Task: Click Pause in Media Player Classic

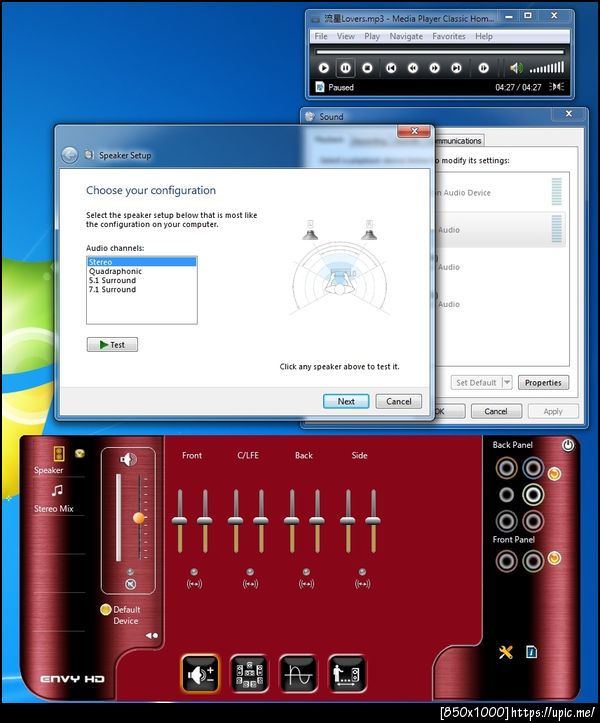Action: [x=345, y=68]
